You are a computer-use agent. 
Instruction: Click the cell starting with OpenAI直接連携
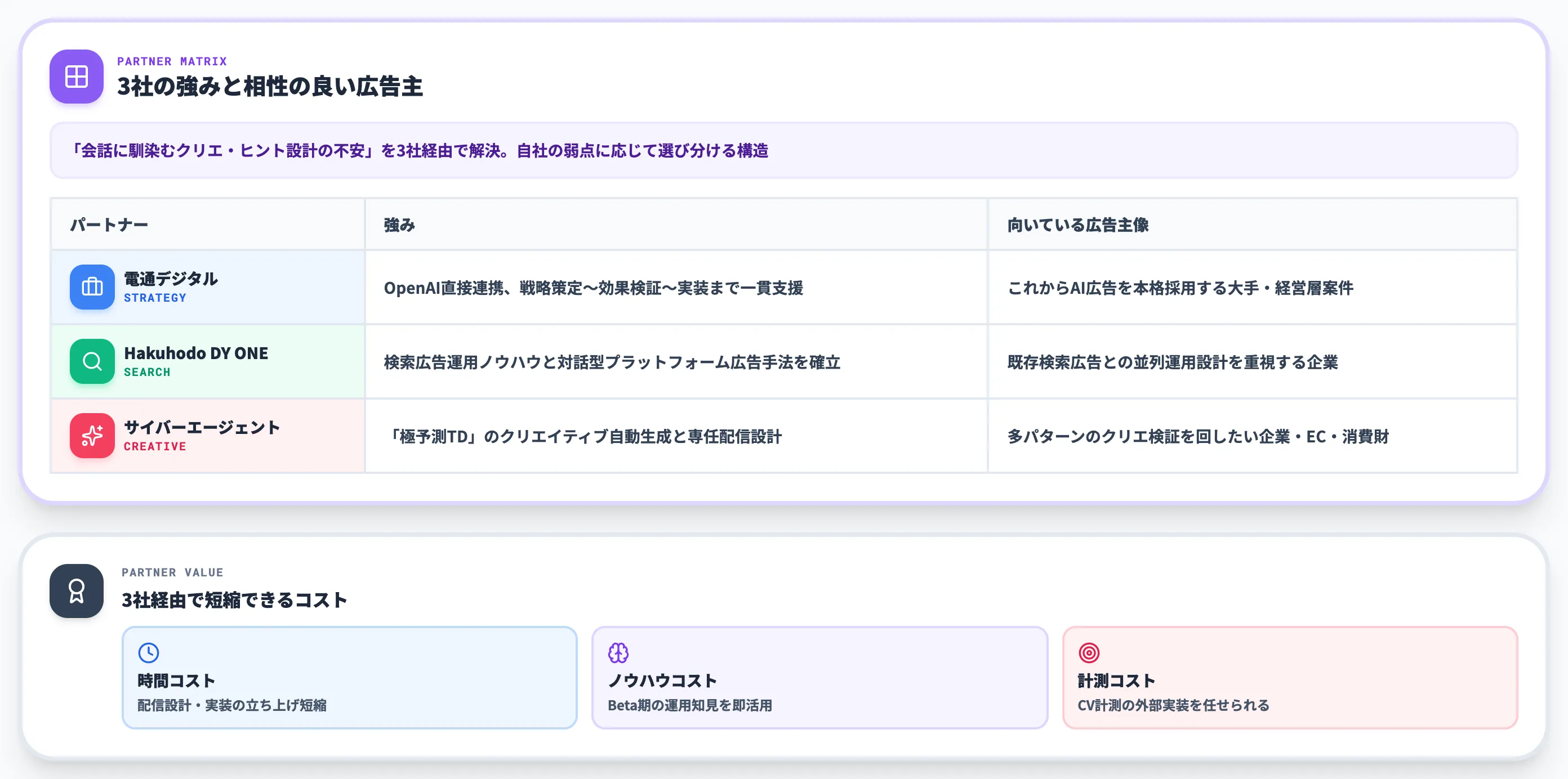(676, 288)
